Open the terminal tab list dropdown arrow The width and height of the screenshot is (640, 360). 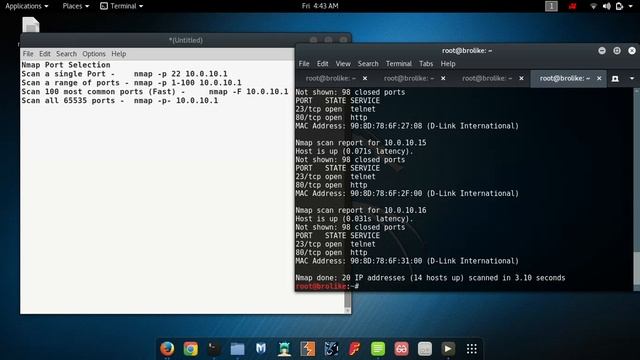(632, 78)
